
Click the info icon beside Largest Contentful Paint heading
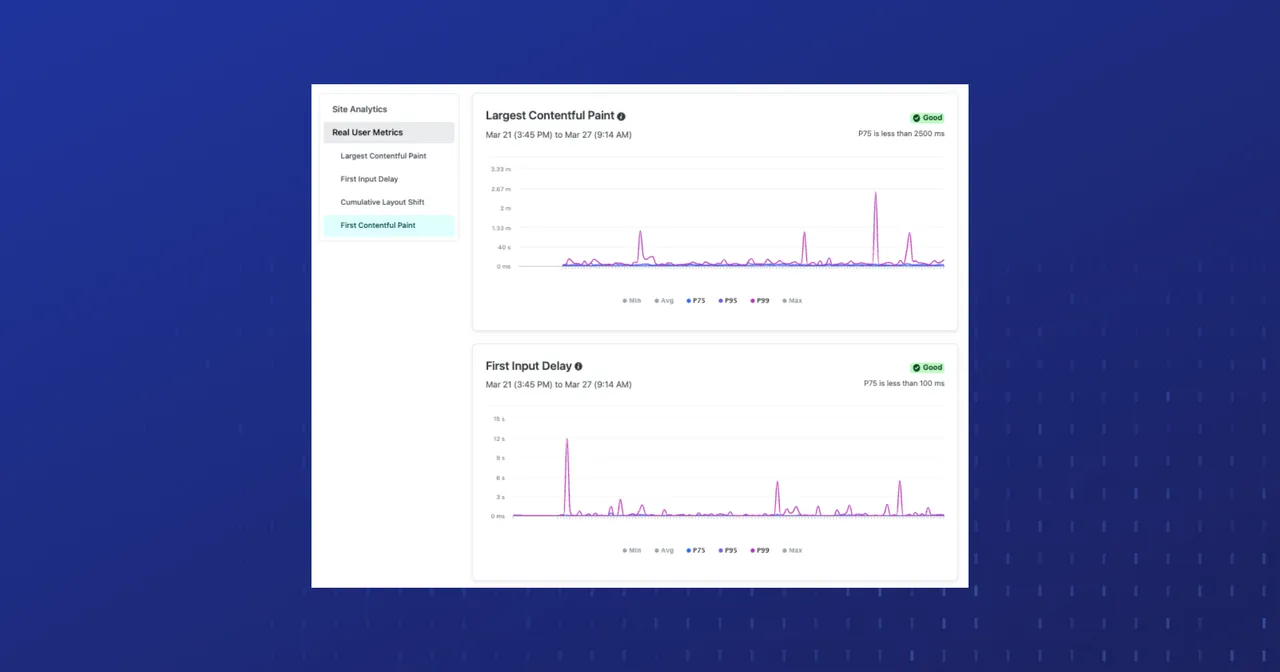(621, 117)
